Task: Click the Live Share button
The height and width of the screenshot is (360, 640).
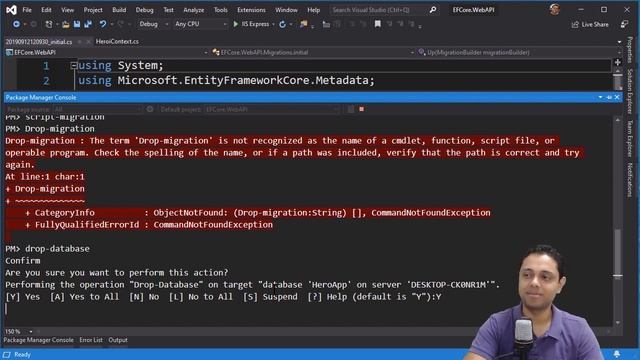Action: (x=590, y=24)
